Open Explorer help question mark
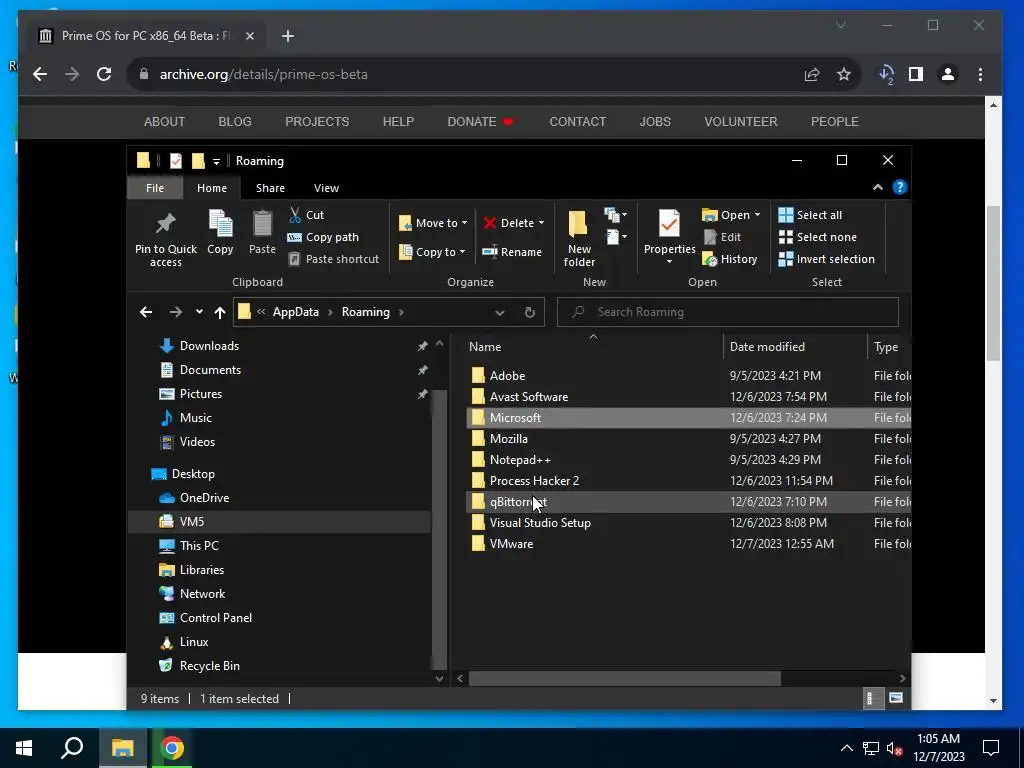Image resolution: width=1024 pixels, height=768 pixels. coord(899,187)
